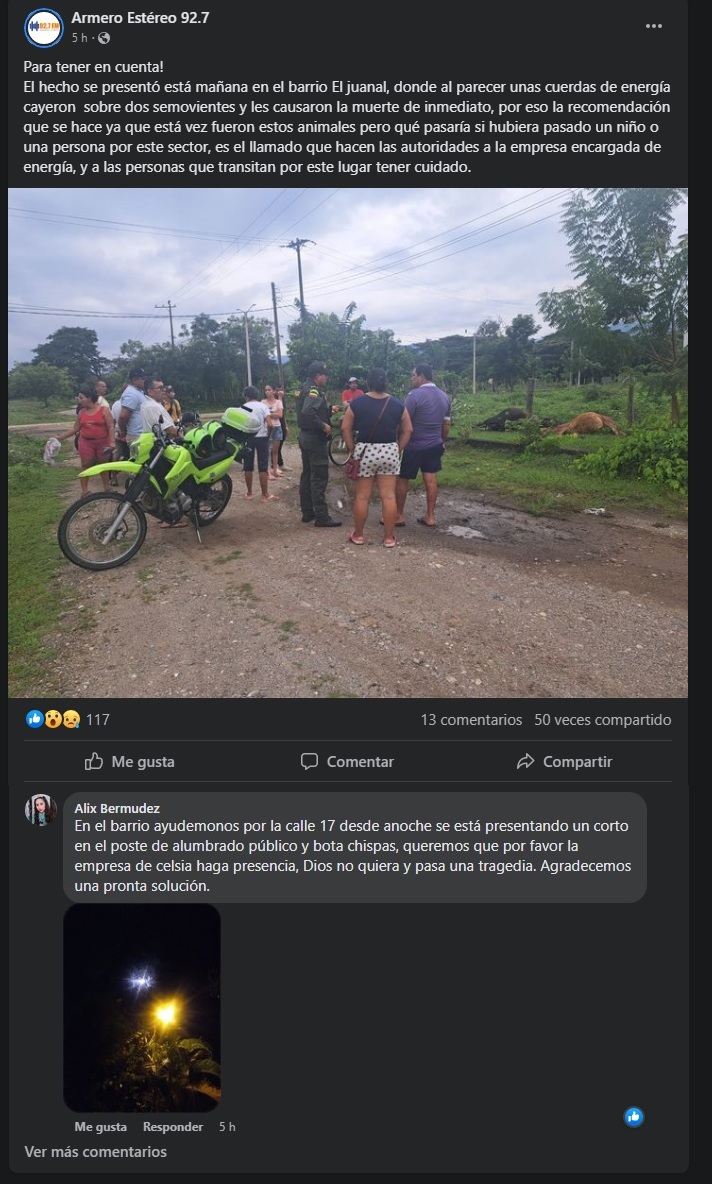Toggle Me gusta on Alix's comment
Image resolution: width=712 pixels, height=1184 pixels.
coord(100,1127)
